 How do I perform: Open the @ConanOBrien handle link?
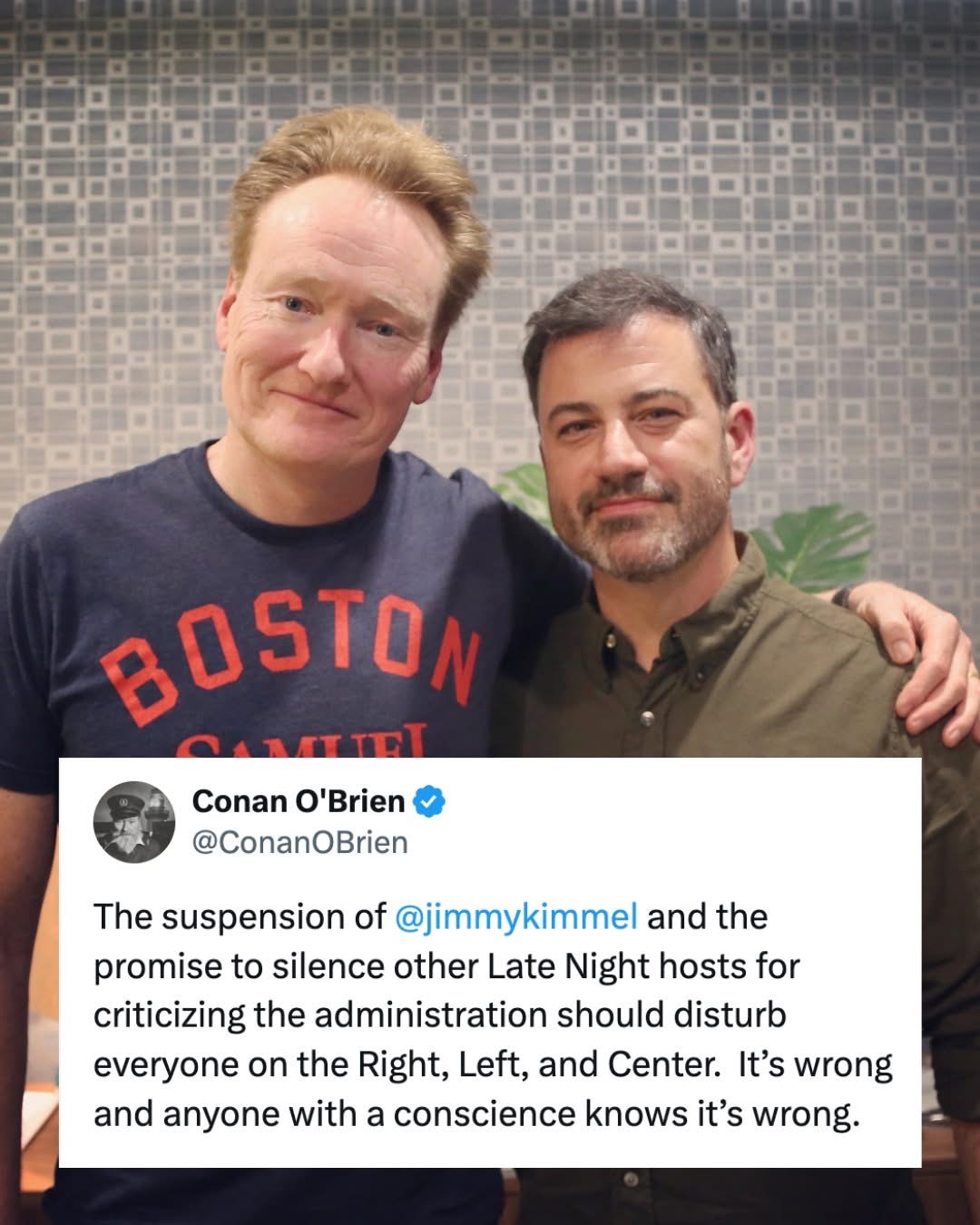point(300,843)
